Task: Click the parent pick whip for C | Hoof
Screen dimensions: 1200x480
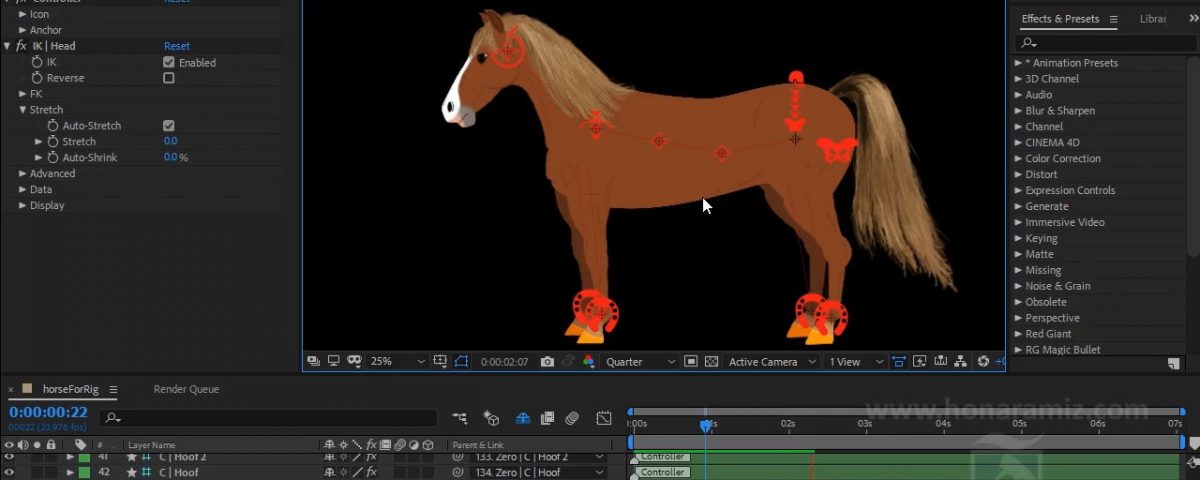Action: [458, 472]
